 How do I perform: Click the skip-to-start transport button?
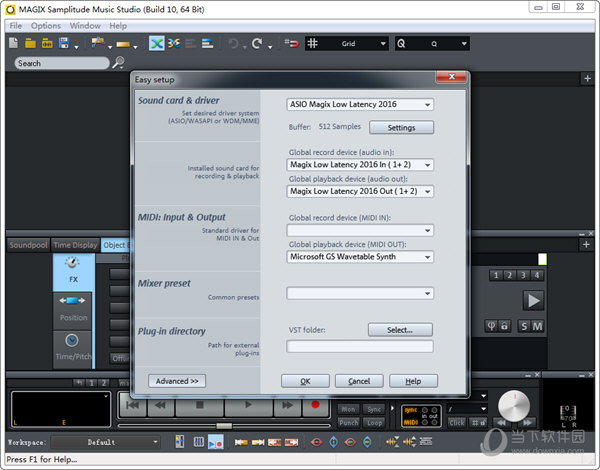133,405
